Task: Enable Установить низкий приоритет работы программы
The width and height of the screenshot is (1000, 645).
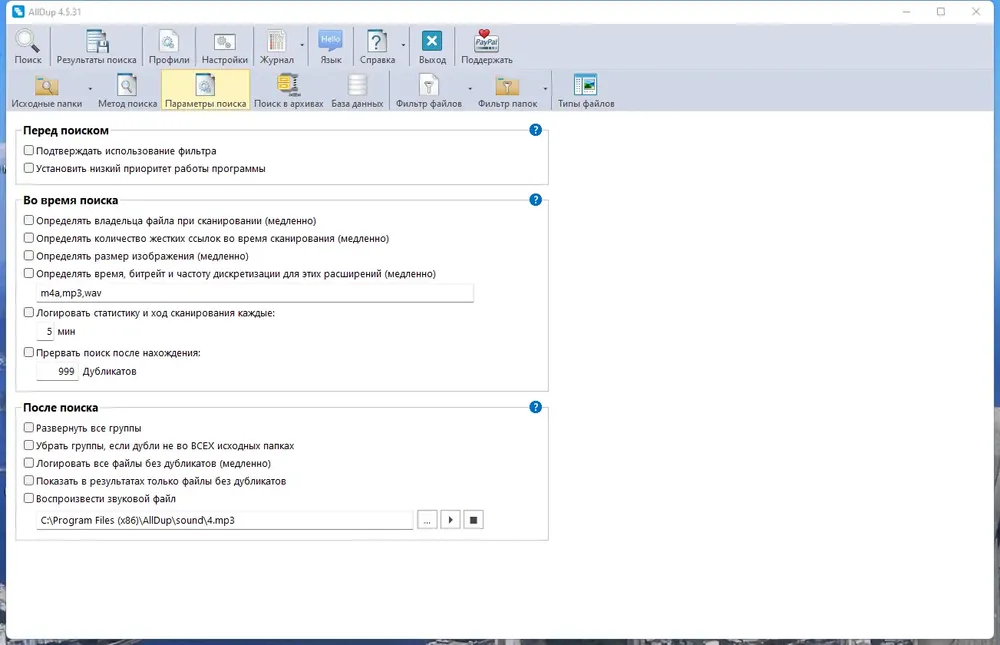Action: pos(29,168)
